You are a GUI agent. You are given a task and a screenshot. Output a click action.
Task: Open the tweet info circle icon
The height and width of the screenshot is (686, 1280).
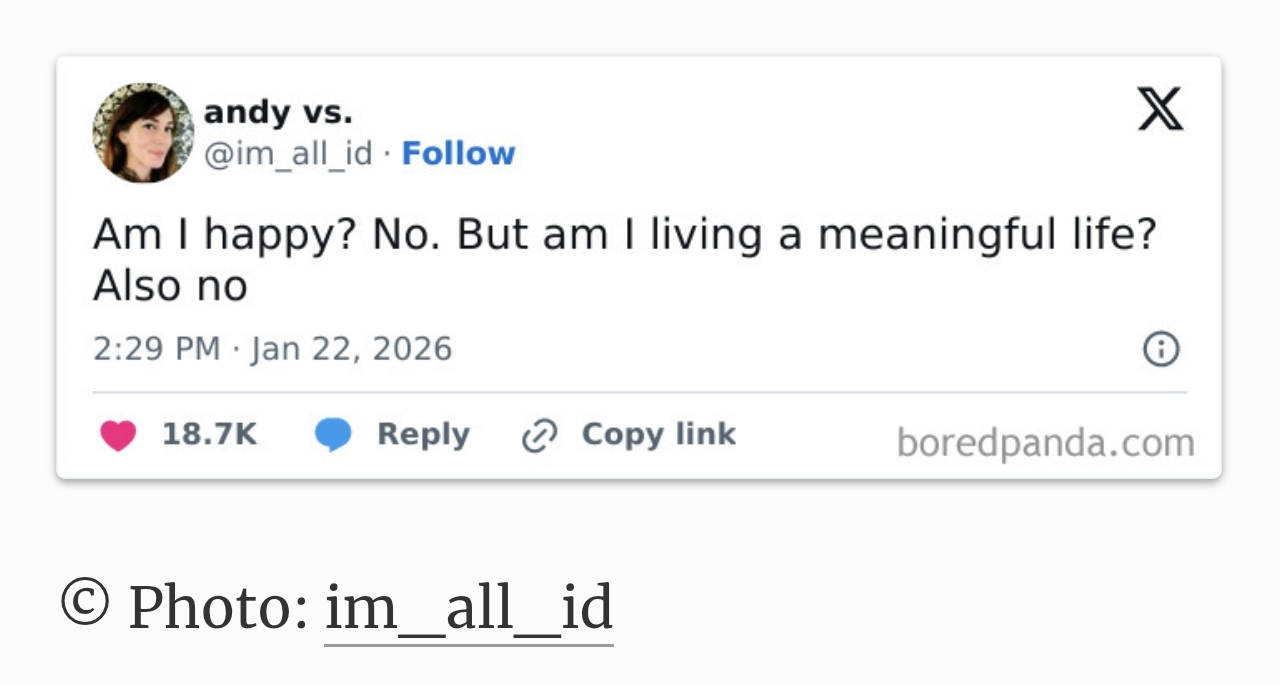[1161, 349]
